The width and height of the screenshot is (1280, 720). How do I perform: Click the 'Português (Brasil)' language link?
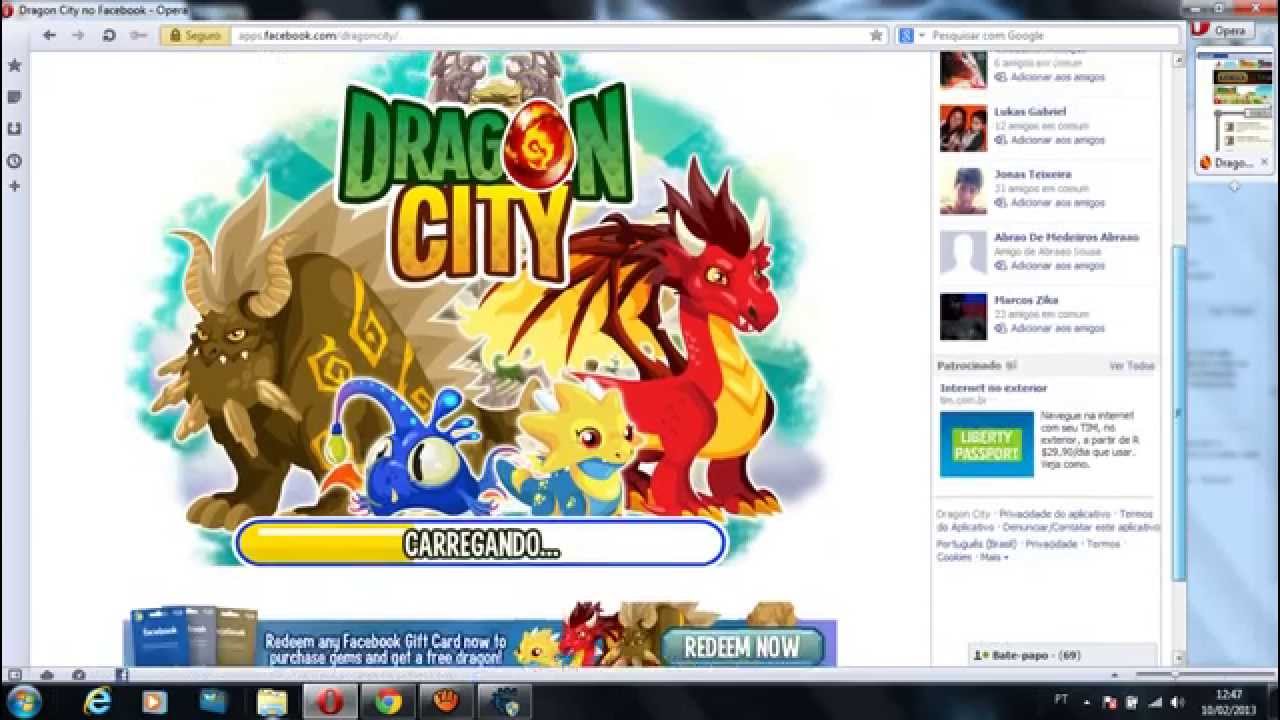976,544
